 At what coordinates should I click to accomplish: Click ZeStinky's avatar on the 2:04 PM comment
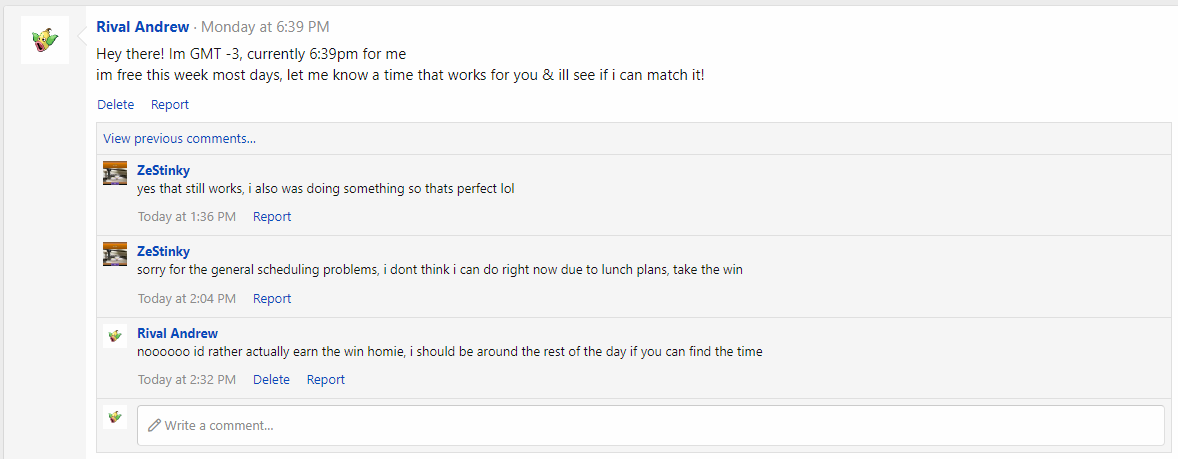tap(115, 254)
